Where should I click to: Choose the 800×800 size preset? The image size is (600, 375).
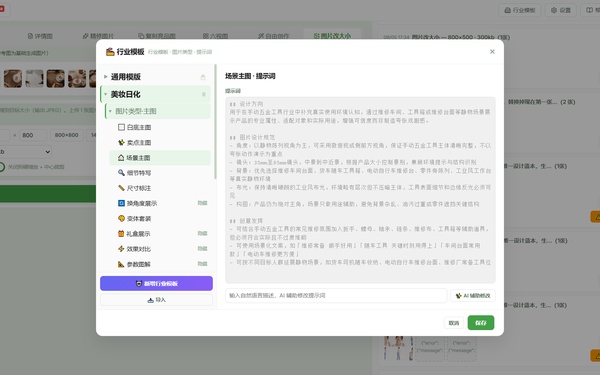(x=67, y=135)
